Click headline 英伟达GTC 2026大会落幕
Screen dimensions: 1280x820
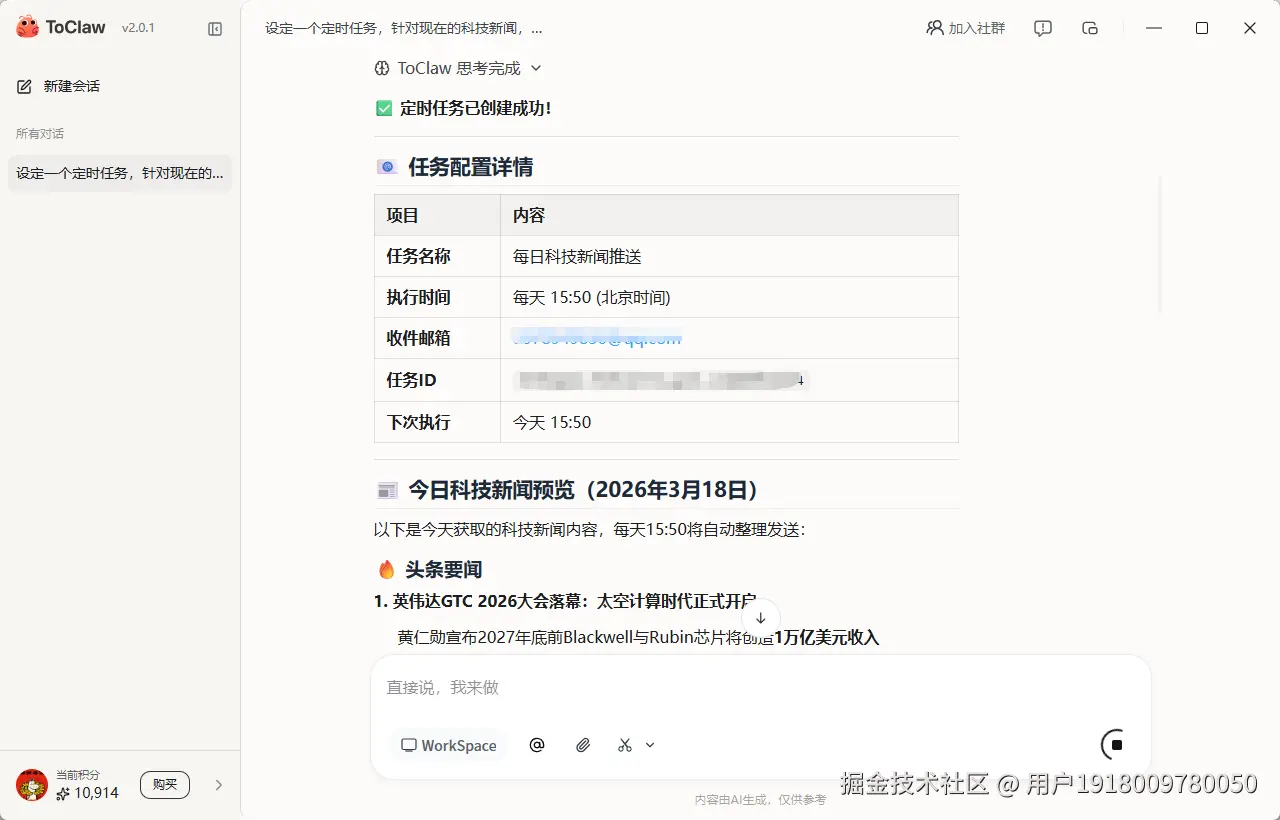tap(565, 601)
